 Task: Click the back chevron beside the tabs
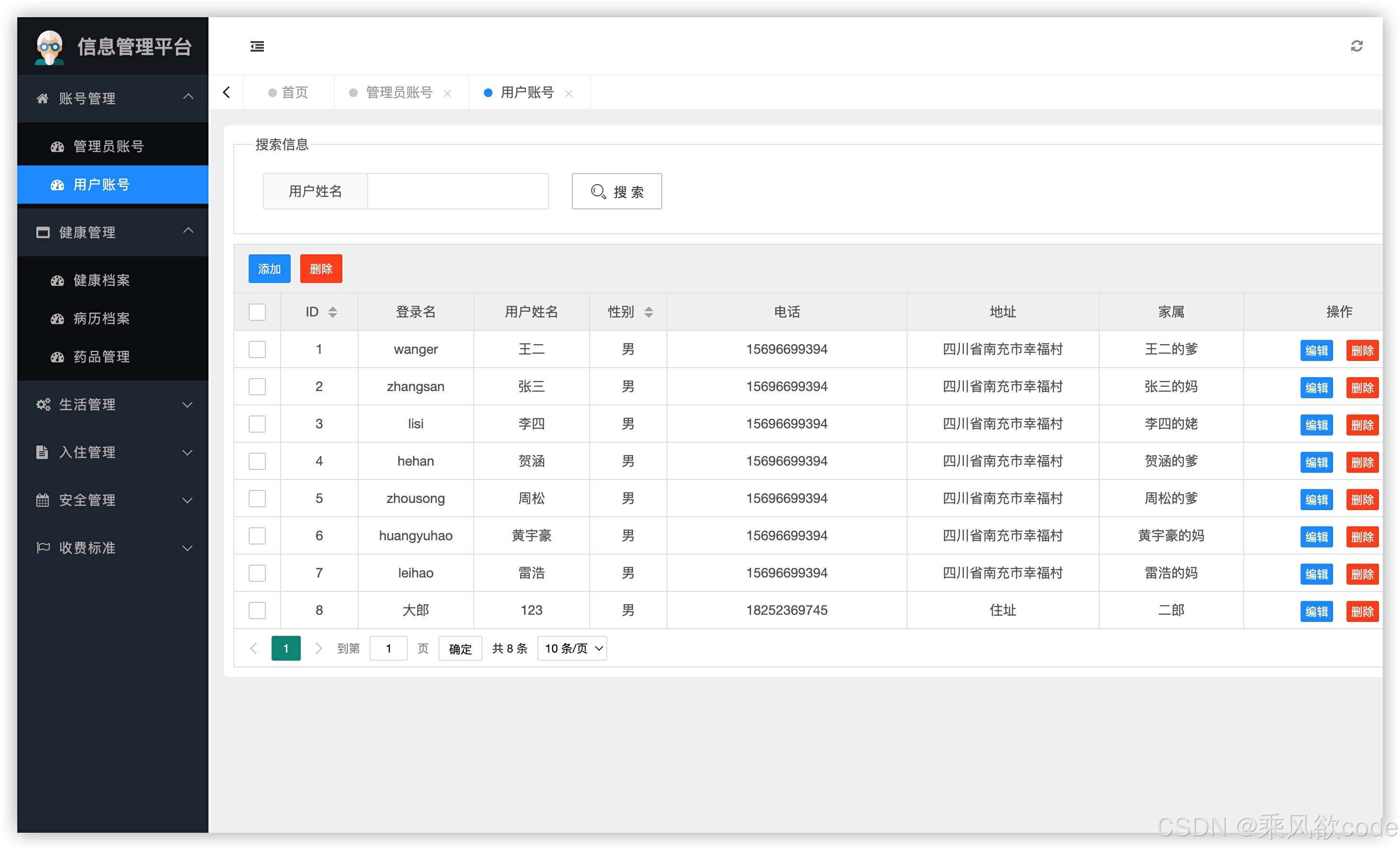click(226, 92)
